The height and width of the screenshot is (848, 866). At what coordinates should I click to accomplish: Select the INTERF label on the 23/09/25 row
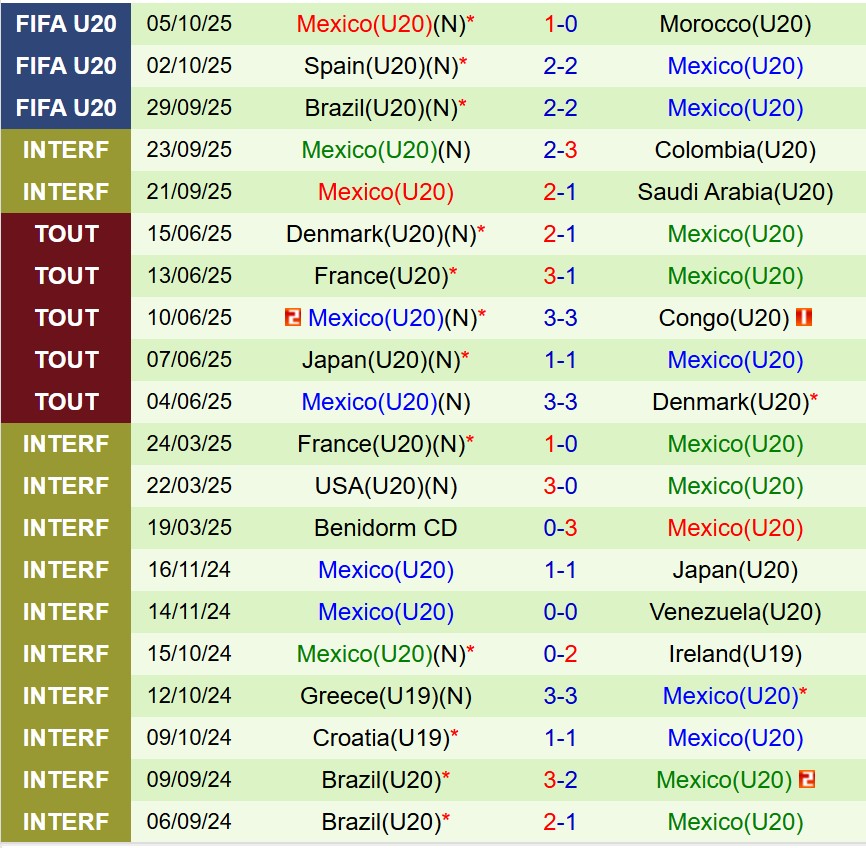point(66,150)
